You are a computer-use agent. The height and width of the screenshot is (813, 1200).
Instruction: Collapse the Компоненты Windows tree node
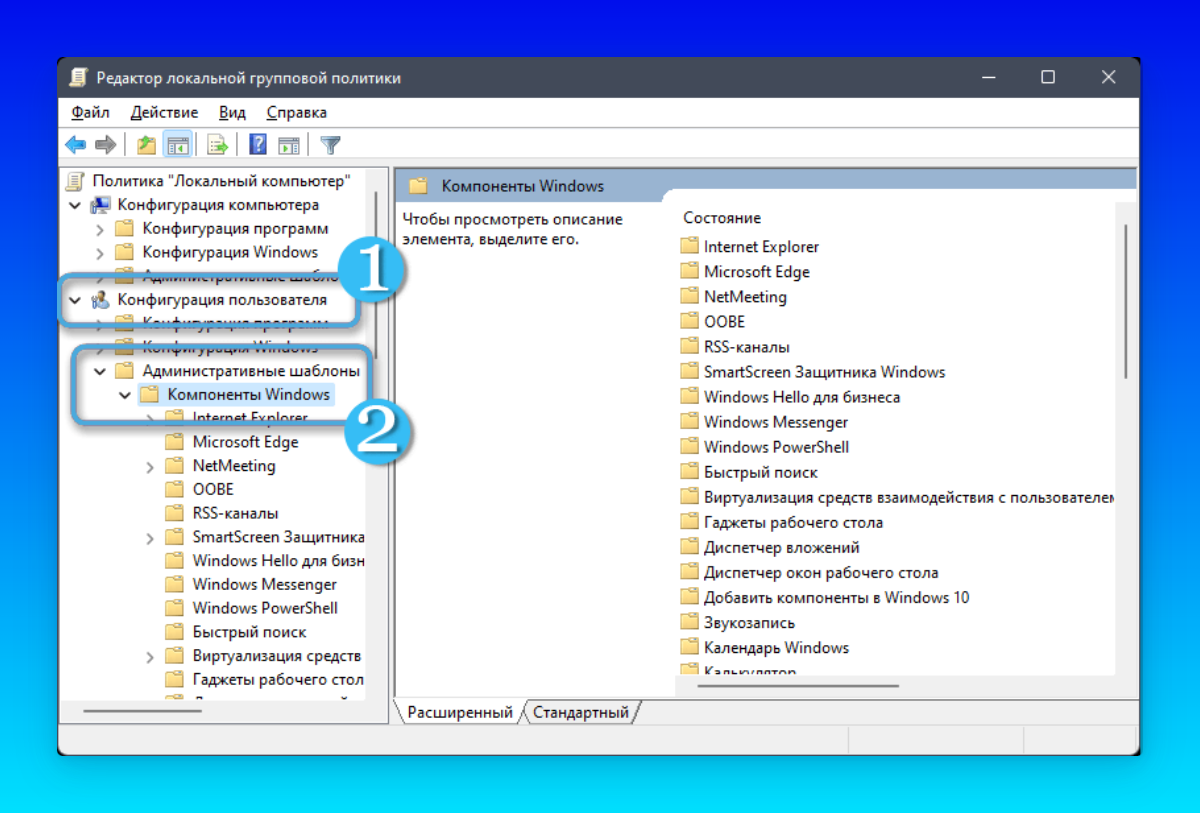125,395
